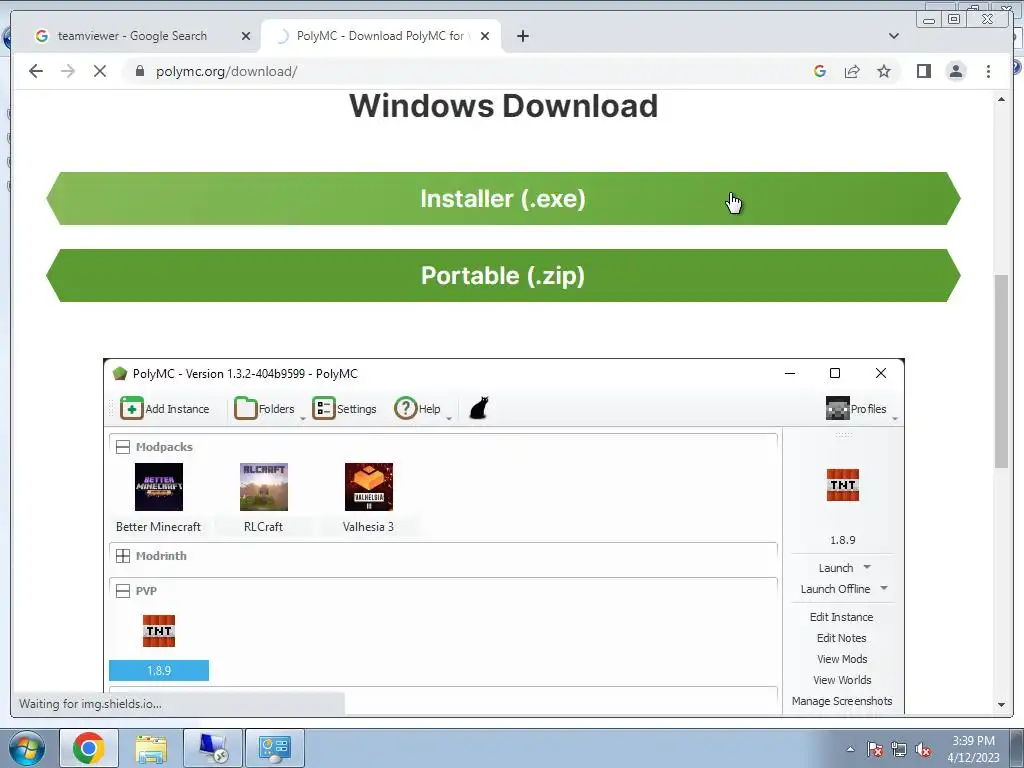This screenshot has width=1024, height=768.
Task: Click the remote desktop taskbar icon
Action: pos(213,748)
